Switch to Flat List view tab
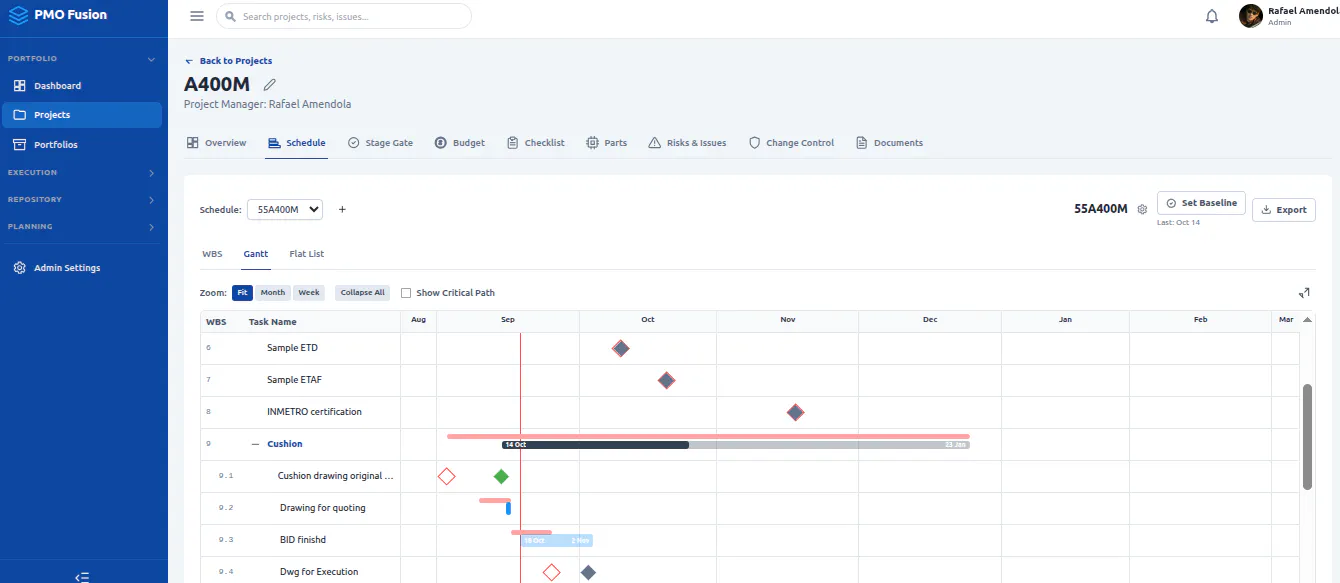This screenshot has width=1340, height=583. click(307, 254)
